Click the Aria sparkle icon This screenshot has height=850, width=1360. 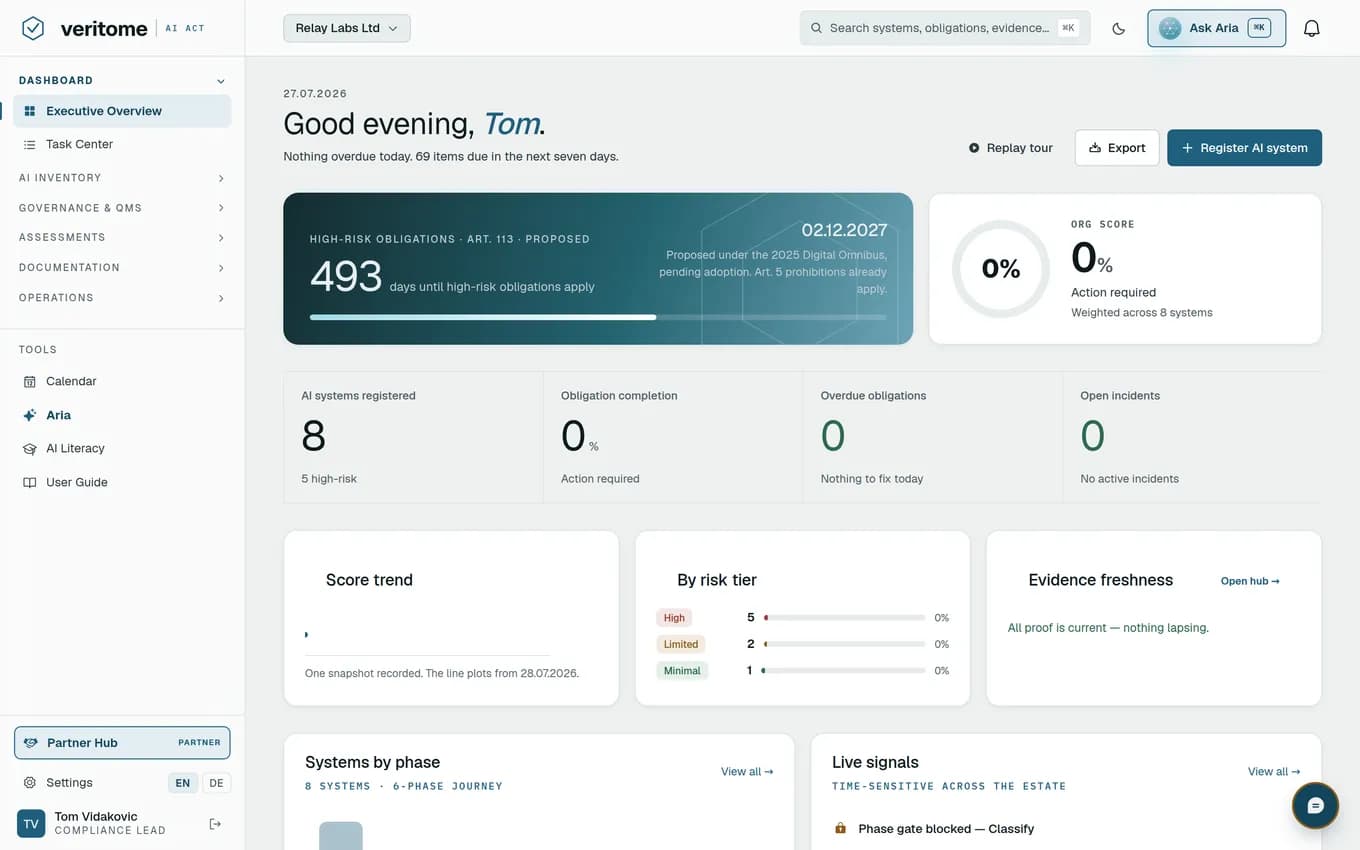(30, 415)
